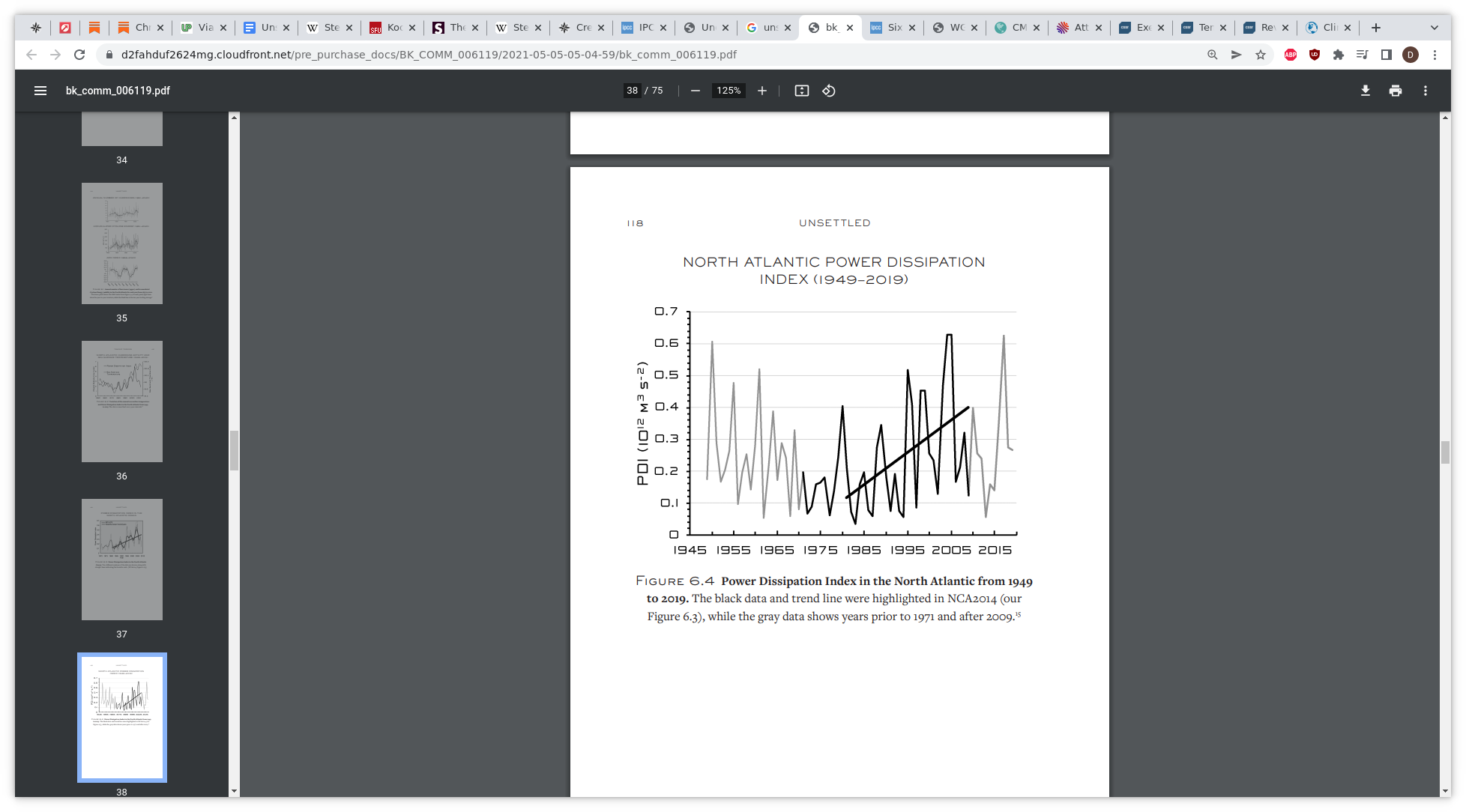Click the thumbnail sidebar scrollbar handle
Viewport: 1466px width, 812px height.
point(234,450)
